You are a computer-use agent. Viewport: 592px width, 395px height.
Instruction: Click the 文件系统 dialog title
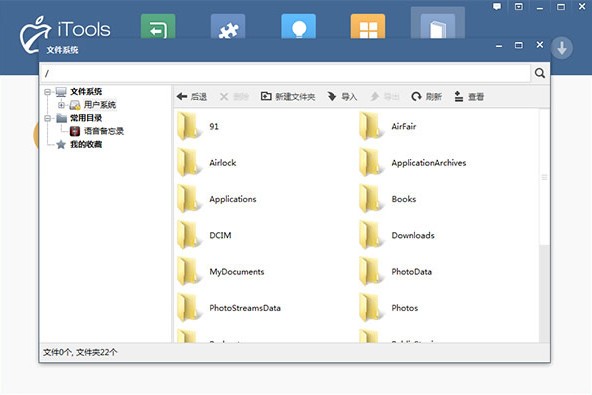click(x=63, y=50)
